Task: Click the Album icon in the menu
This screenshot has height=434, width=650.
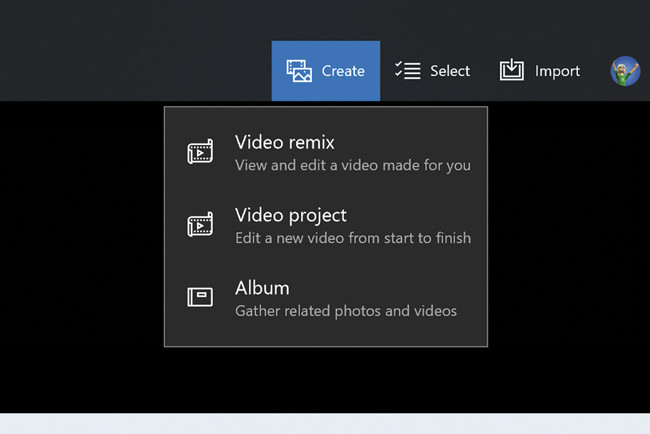Action: coord(201,297)
